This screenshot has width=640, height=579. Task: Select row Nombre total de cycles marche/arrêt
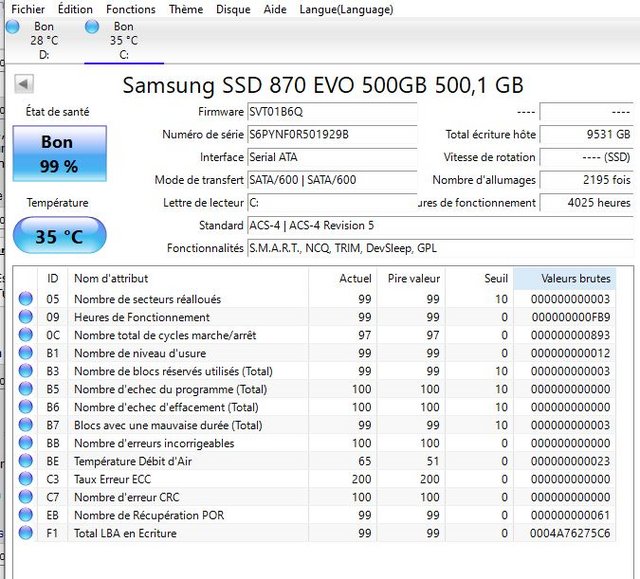pos(315,335)
